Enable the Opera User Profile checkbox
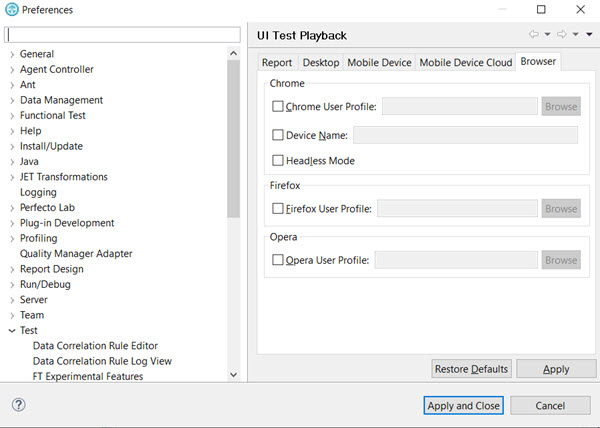600x428 pixels. (277, 260)
